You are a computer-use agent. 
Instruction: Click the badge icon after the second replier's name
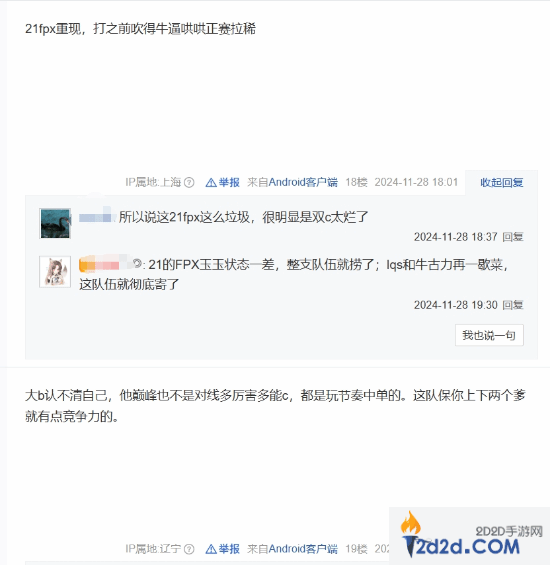click(137, 264)
